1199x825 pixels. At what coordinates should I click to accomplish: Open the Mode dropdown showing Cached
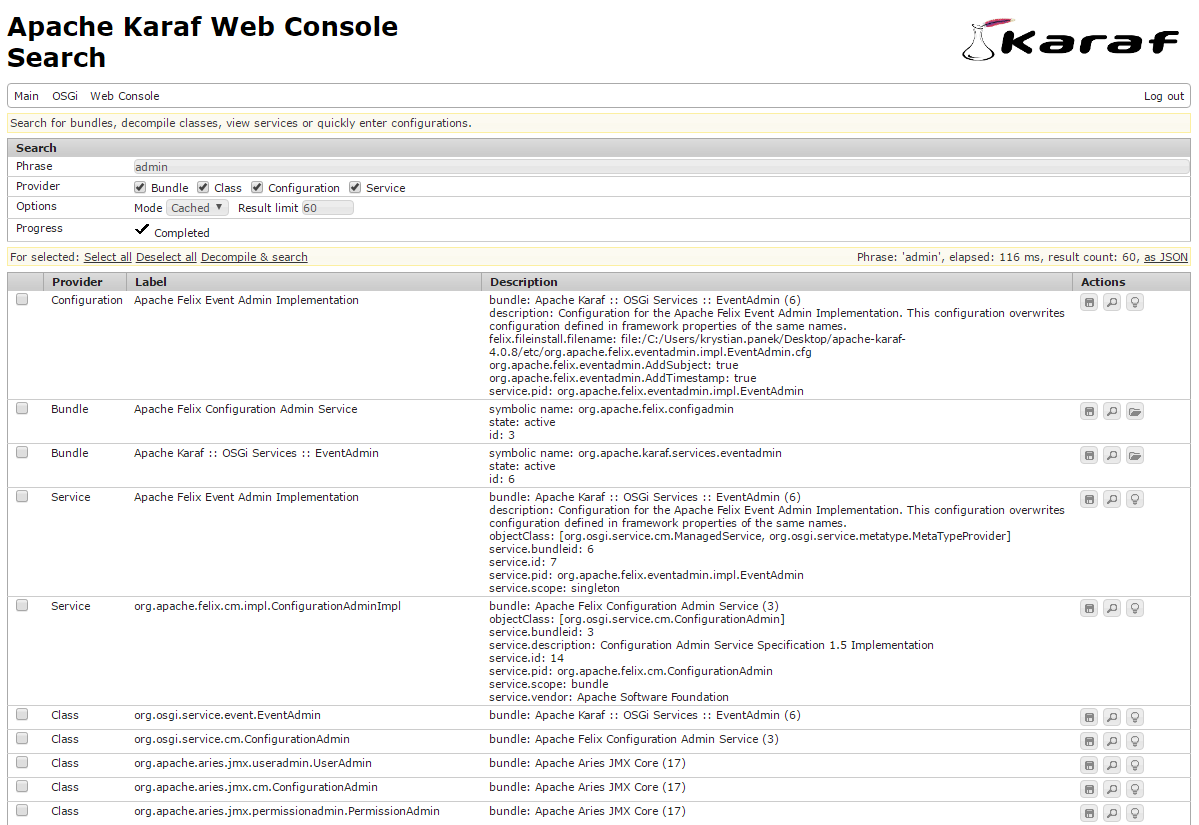click(x=197, y=208)
